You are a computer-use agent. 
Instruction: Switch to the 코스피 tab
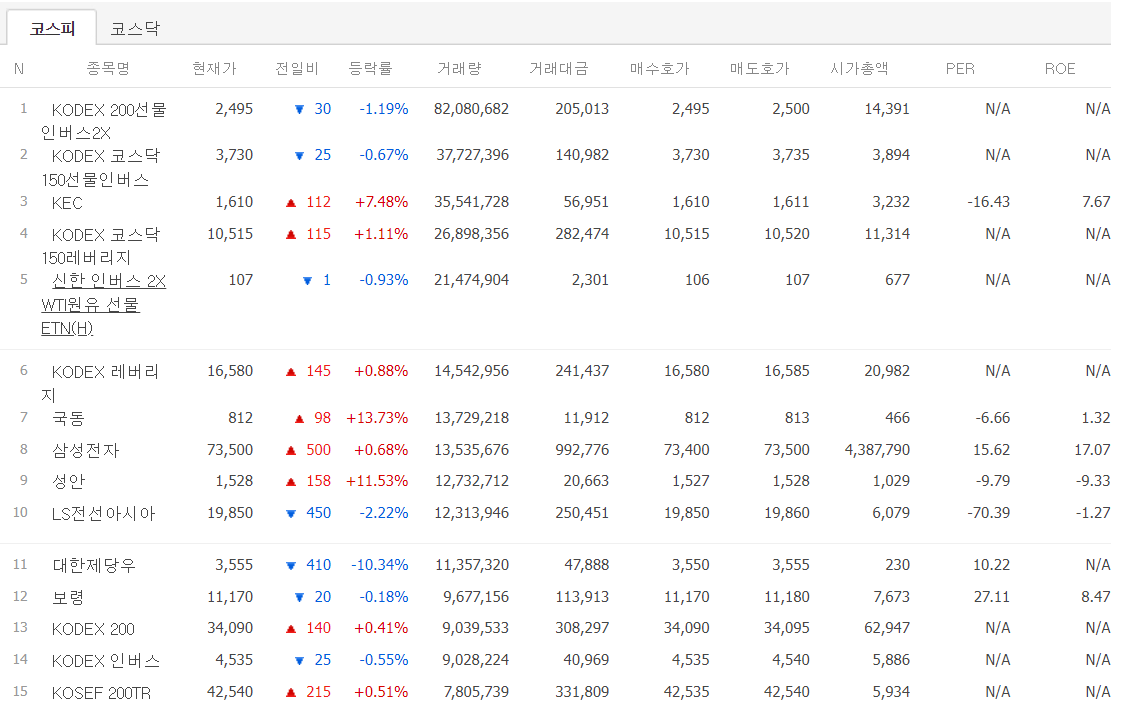pos(52,29)
